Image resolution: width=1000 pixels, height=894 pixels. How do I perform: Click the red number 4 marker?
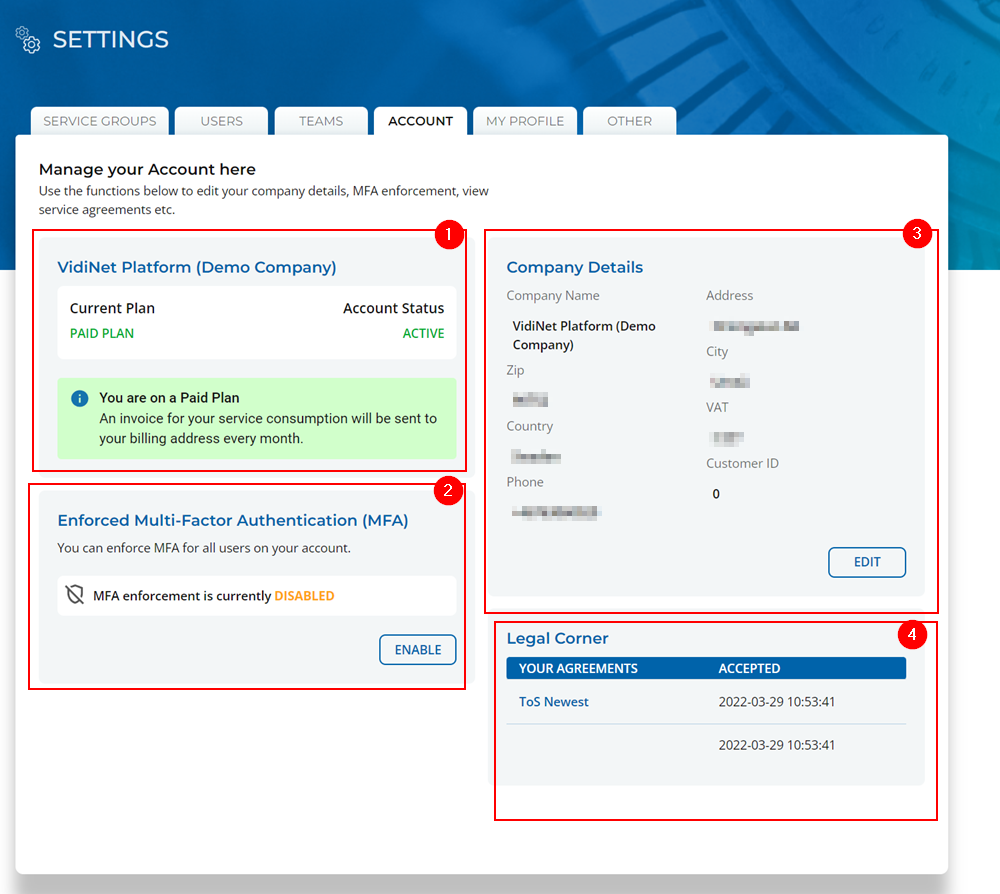tap(911, 633)
